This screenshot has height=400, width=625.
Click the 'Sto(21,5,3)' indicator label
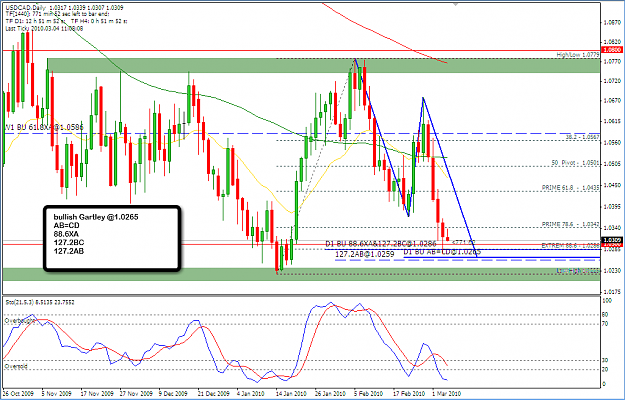(20, 302)
